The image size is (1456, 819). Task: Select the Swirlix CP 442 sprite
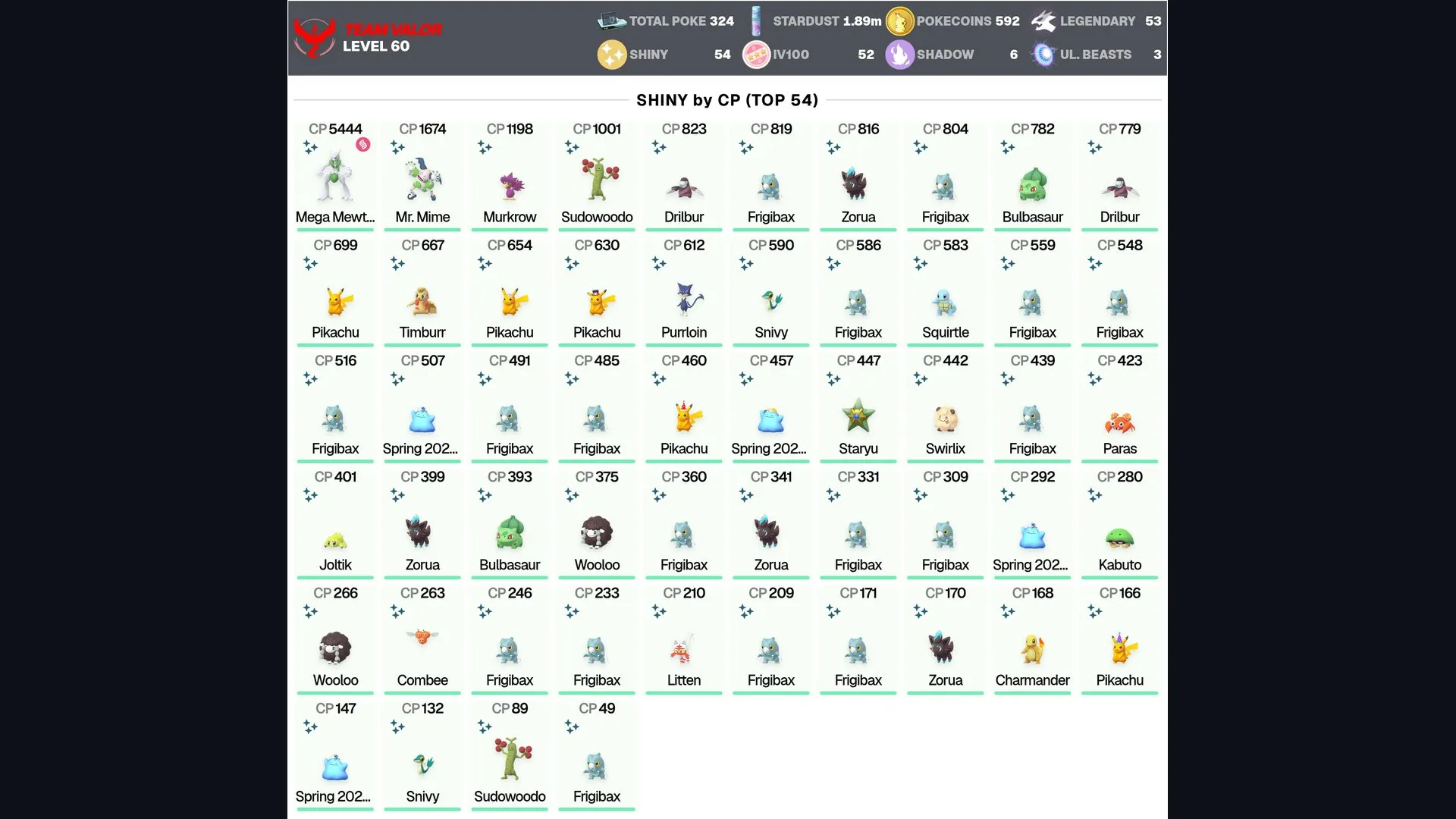pos(946,418)
